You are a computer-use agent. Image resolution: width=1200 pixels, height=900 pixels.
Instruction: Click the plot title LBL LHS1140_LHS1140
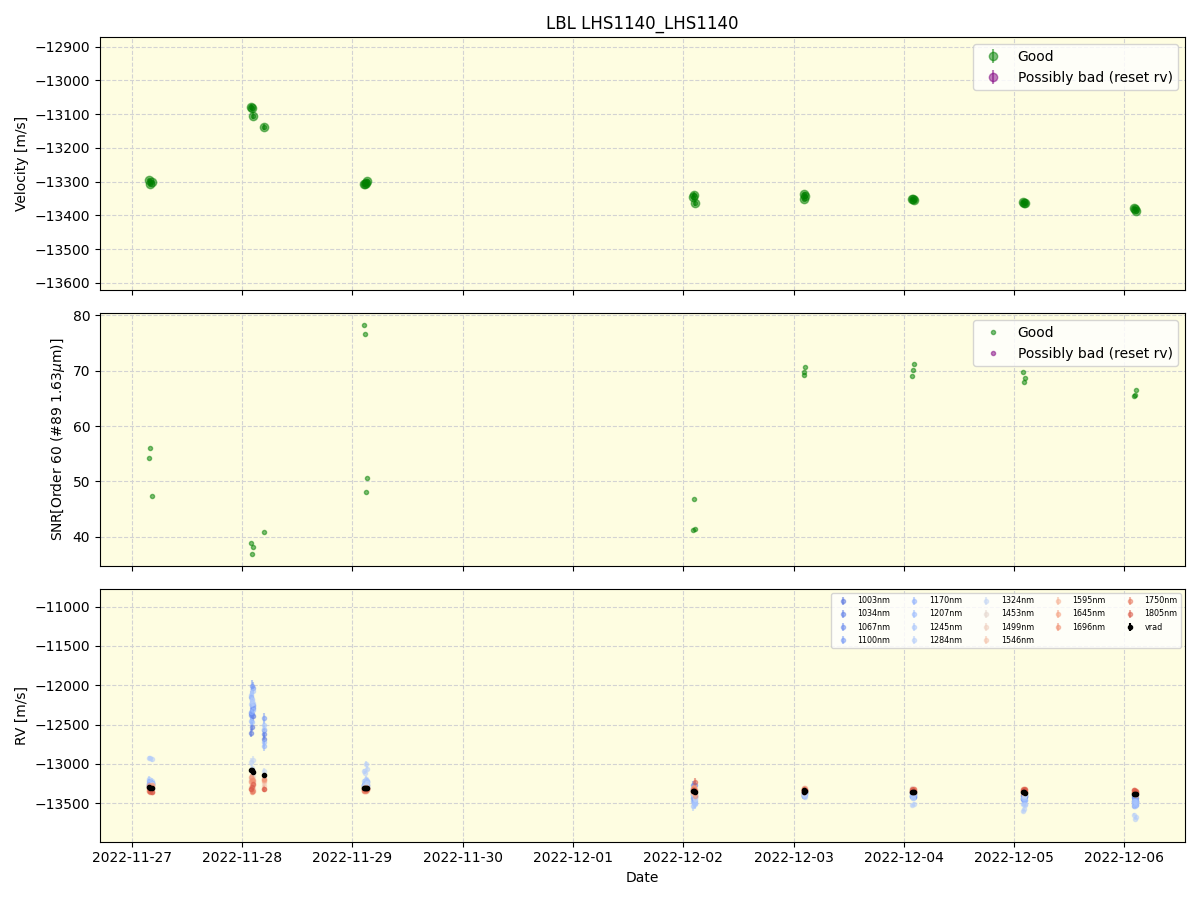pos(642,23)
